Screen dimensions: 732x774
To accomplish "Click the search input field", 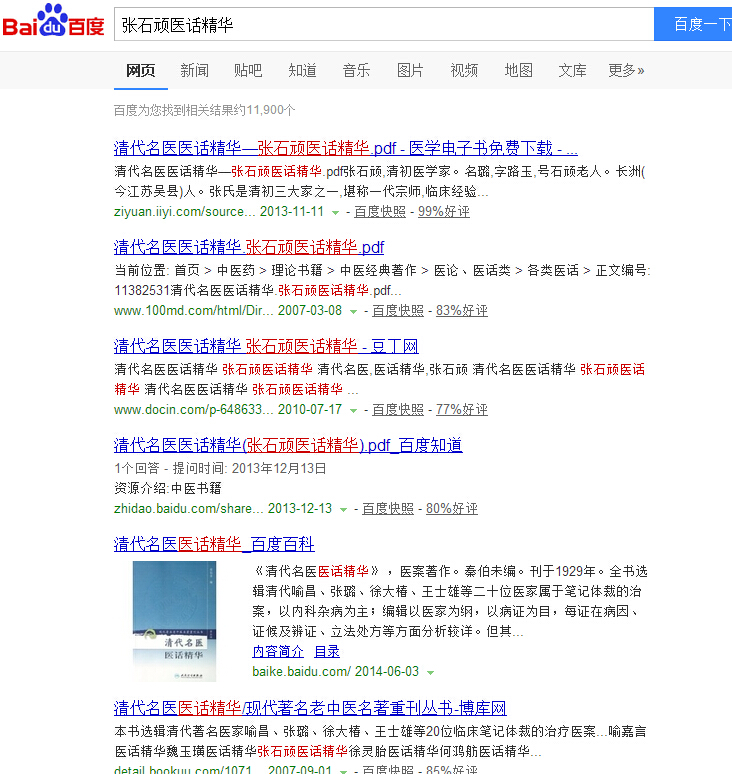I will click(384, 24).
